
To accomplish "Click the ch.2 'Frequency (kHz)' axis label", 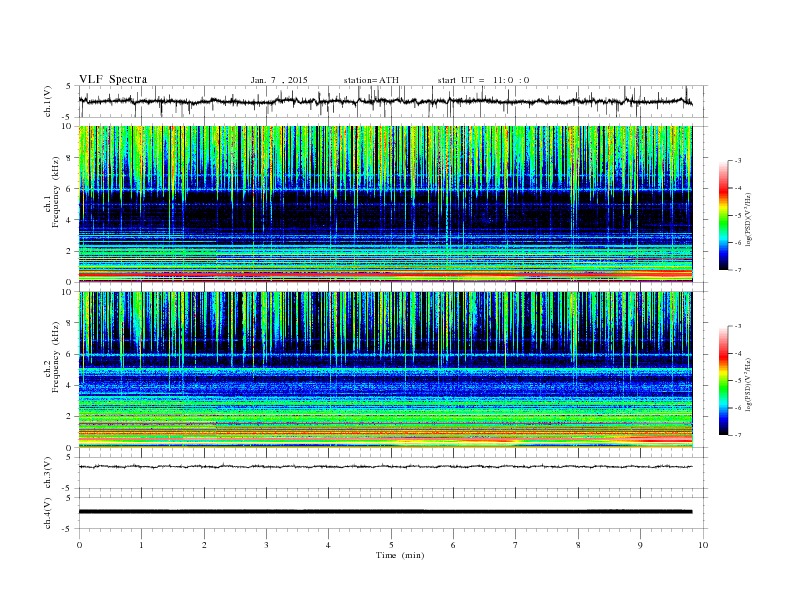I will coord(56,357).
